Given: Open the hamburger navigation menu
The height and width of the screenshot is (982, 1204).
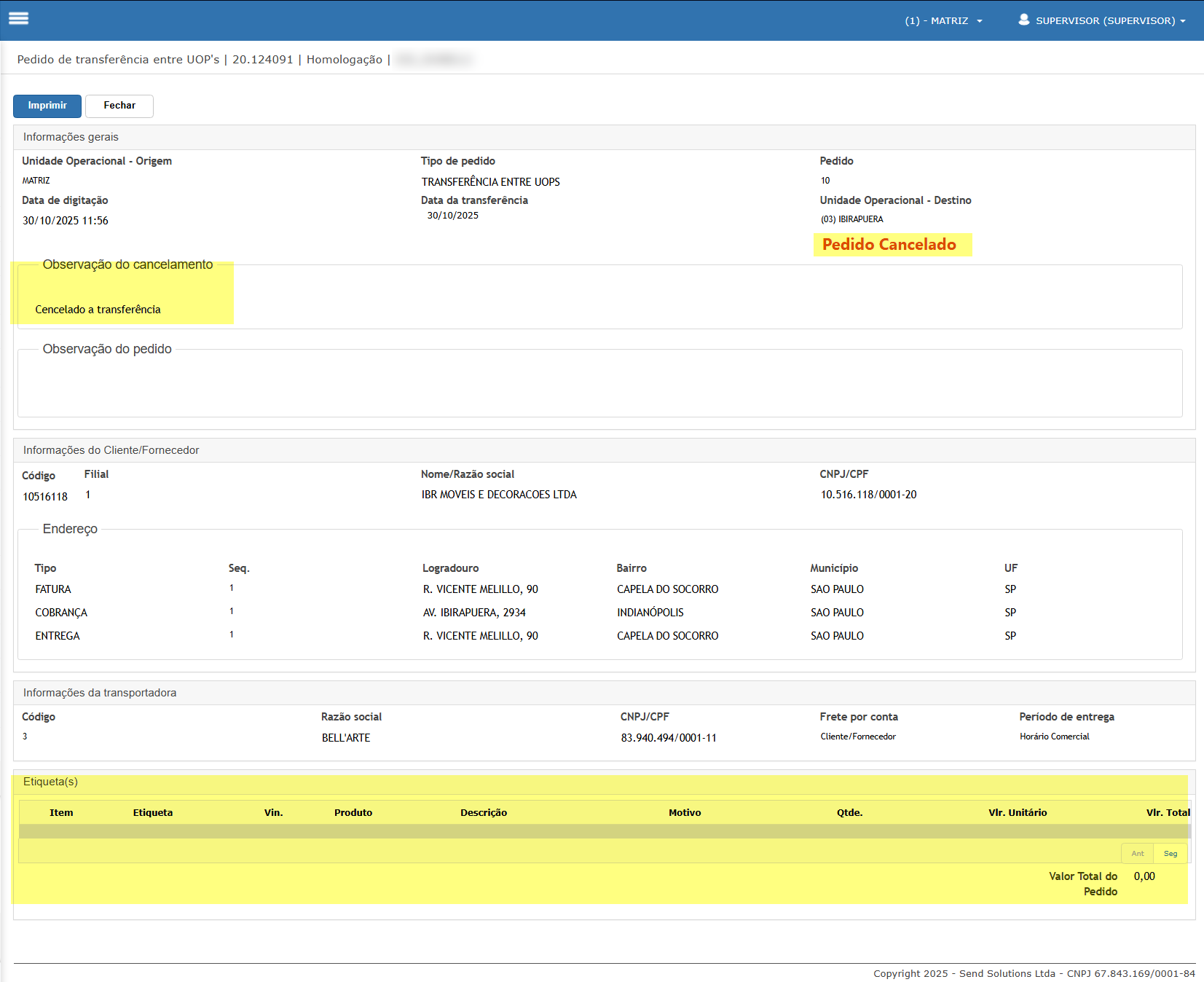Looking at the screenshot, I should [x=19, y=19].
